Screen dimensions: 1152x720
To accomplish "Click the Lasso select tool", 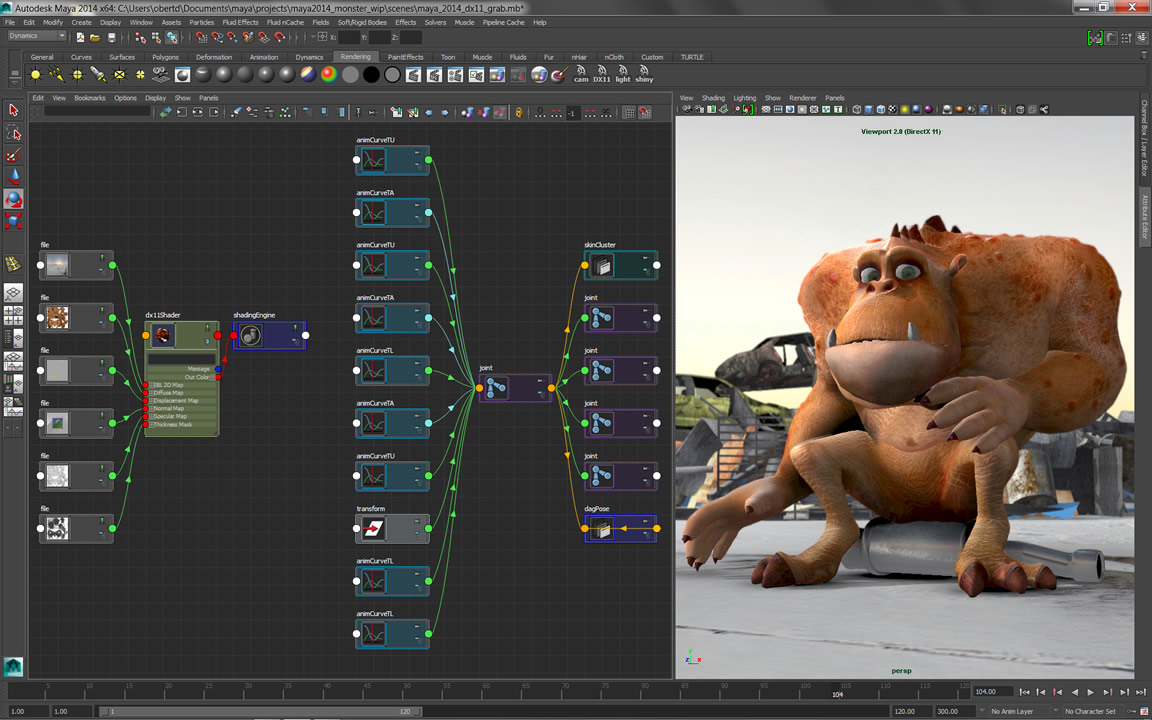I will (13, 132).
